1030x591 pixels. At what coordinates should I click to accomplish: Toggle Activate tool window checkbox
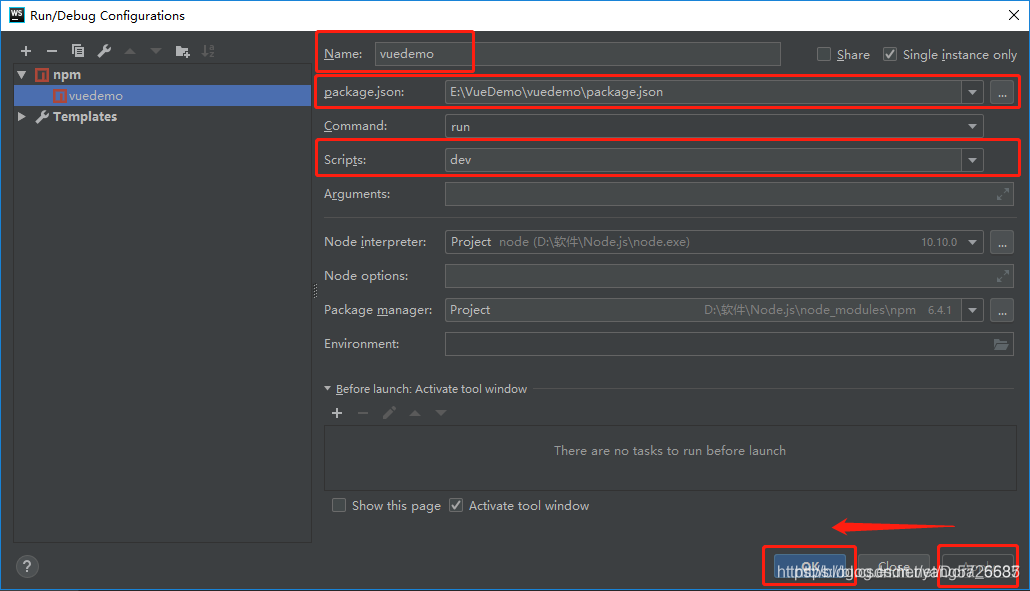(456, 505)
